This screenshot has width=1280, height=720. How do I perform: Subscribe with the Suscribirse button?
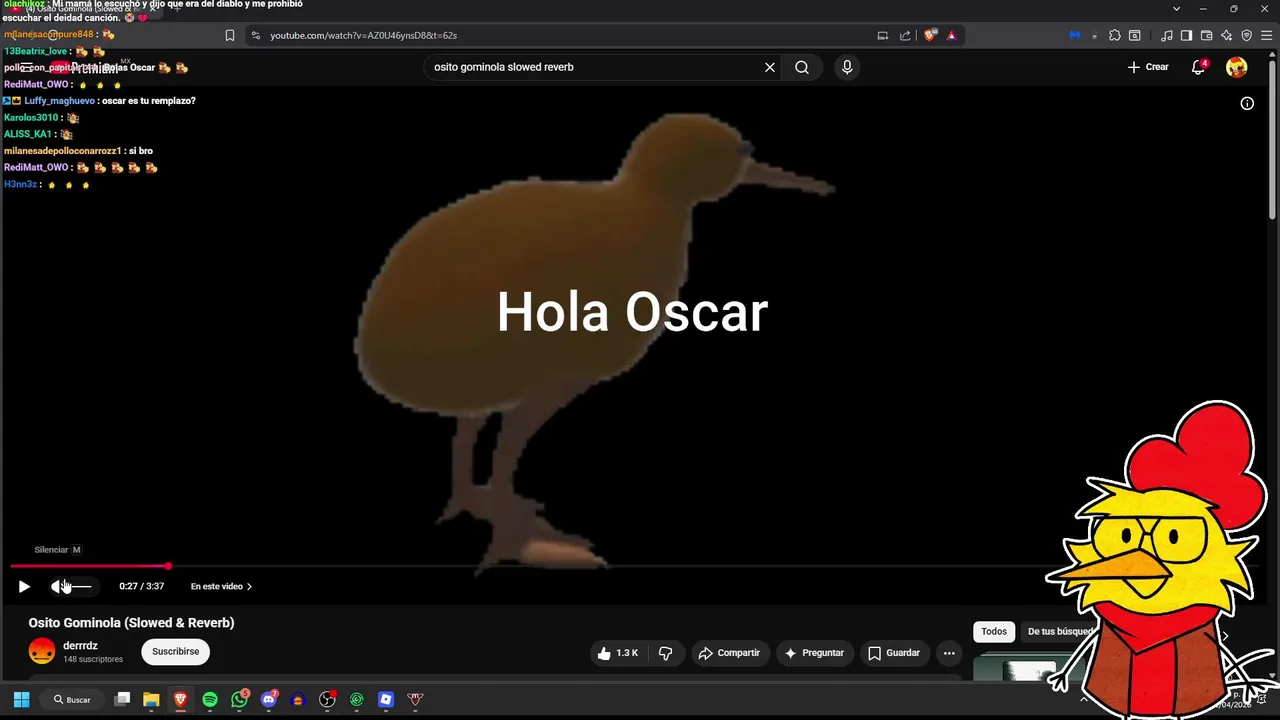pos(176,652)
